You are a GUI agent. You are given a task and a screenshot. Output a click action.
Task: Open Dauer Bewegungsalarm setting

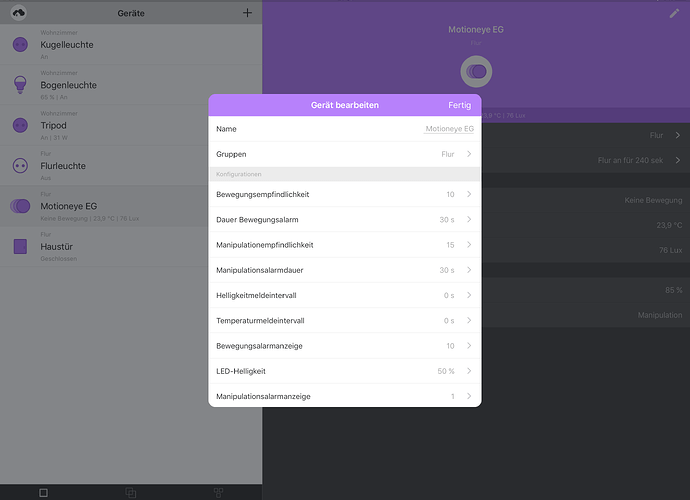point(344,220)
